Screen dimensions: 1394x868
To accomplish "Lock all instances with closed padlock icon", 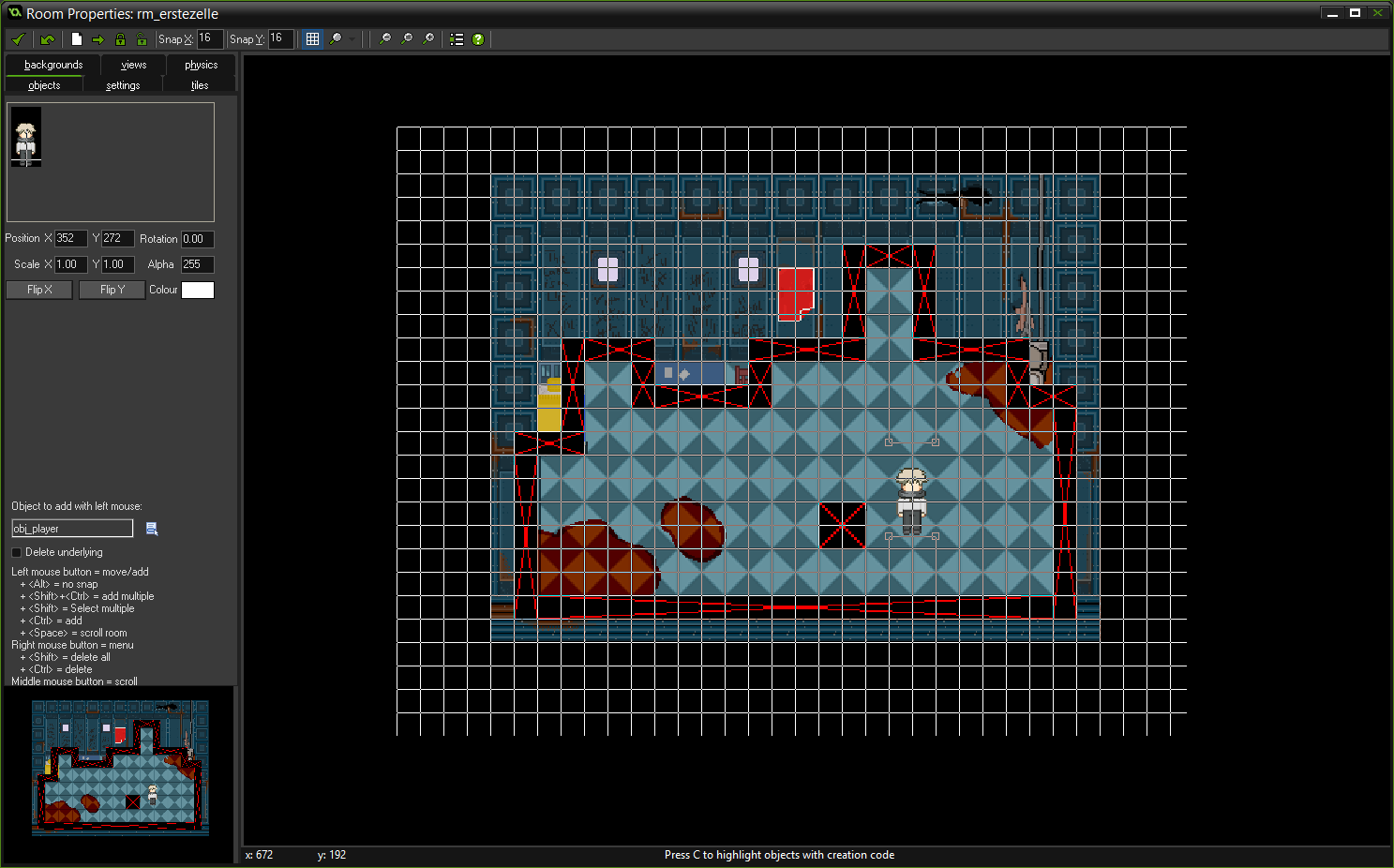I will 120,39.
